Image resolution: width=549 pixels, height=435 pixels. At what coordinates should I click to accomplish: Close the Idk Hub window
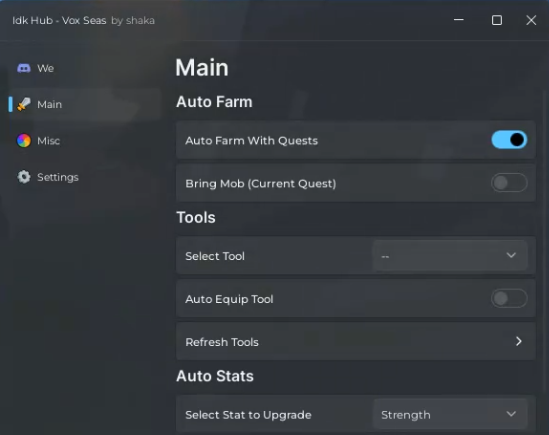(531, 20)
